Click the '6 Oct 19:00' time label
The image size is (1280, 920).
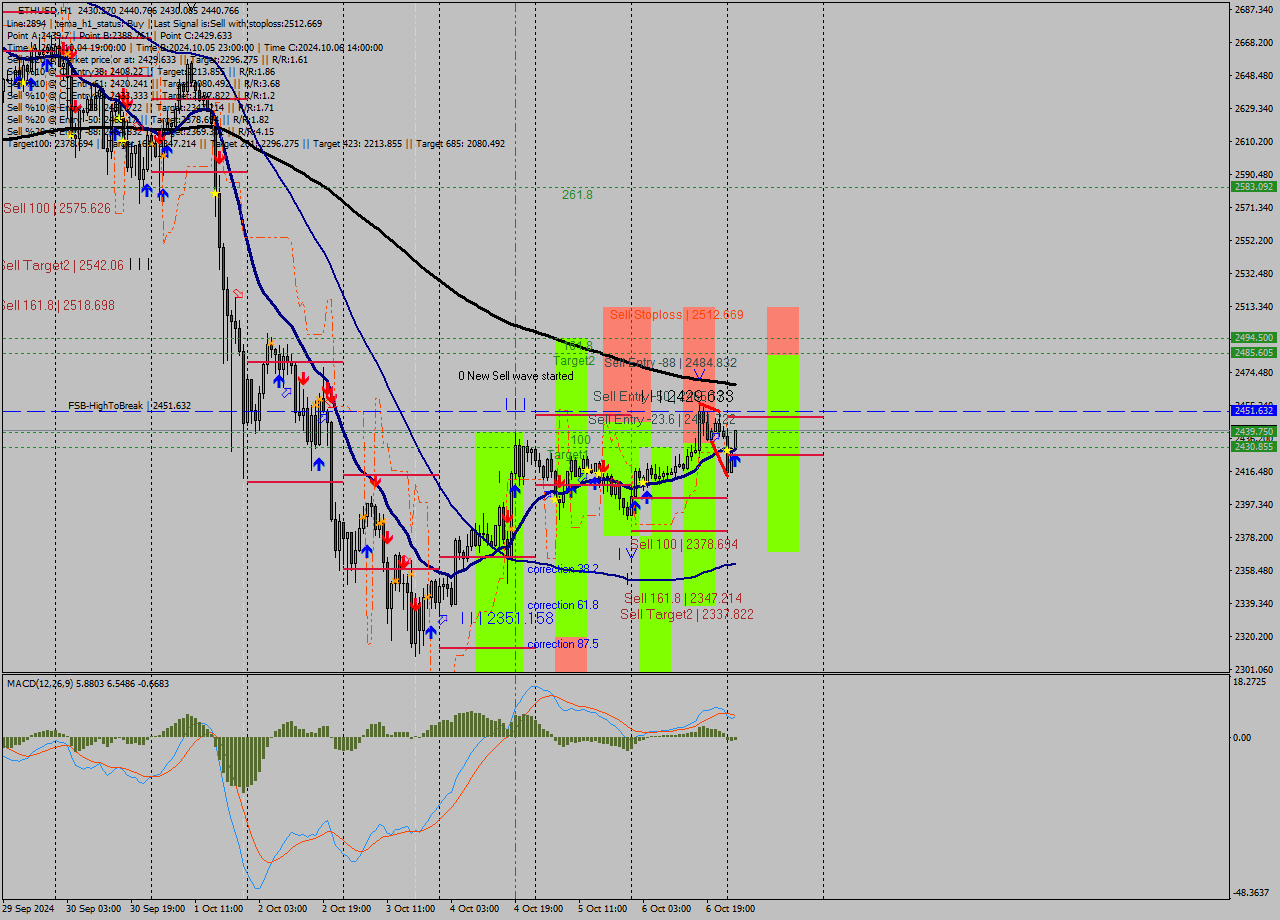730,909
